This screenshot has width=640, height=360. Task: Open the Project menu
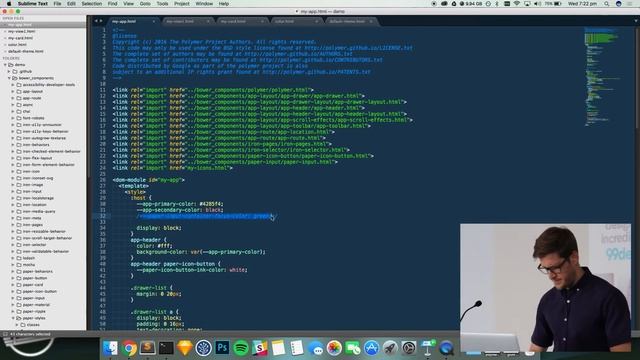pyautogui.click(x=182, y=4)
